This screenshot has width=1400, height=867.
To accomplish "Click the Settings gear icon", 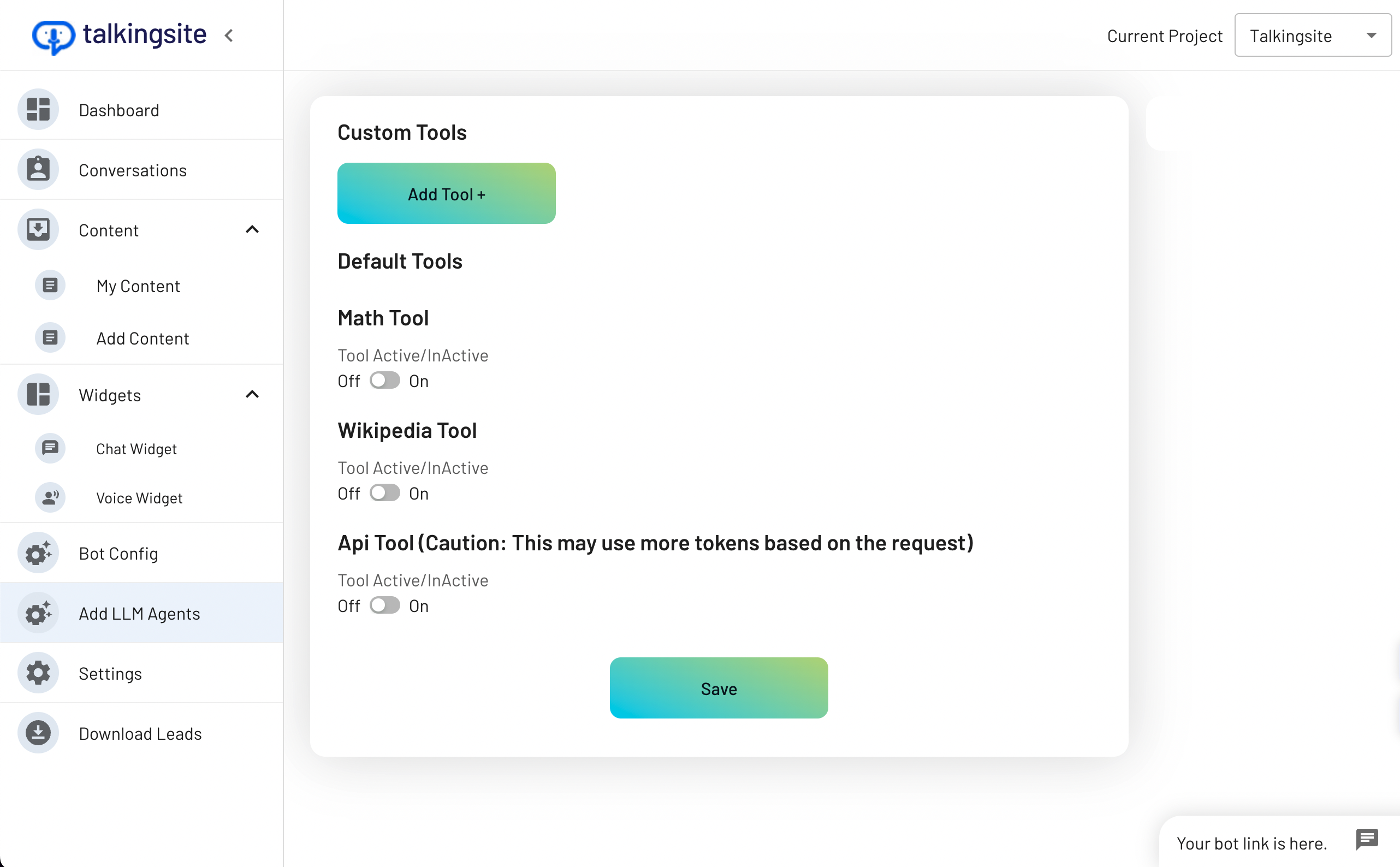I will [38, 673].
